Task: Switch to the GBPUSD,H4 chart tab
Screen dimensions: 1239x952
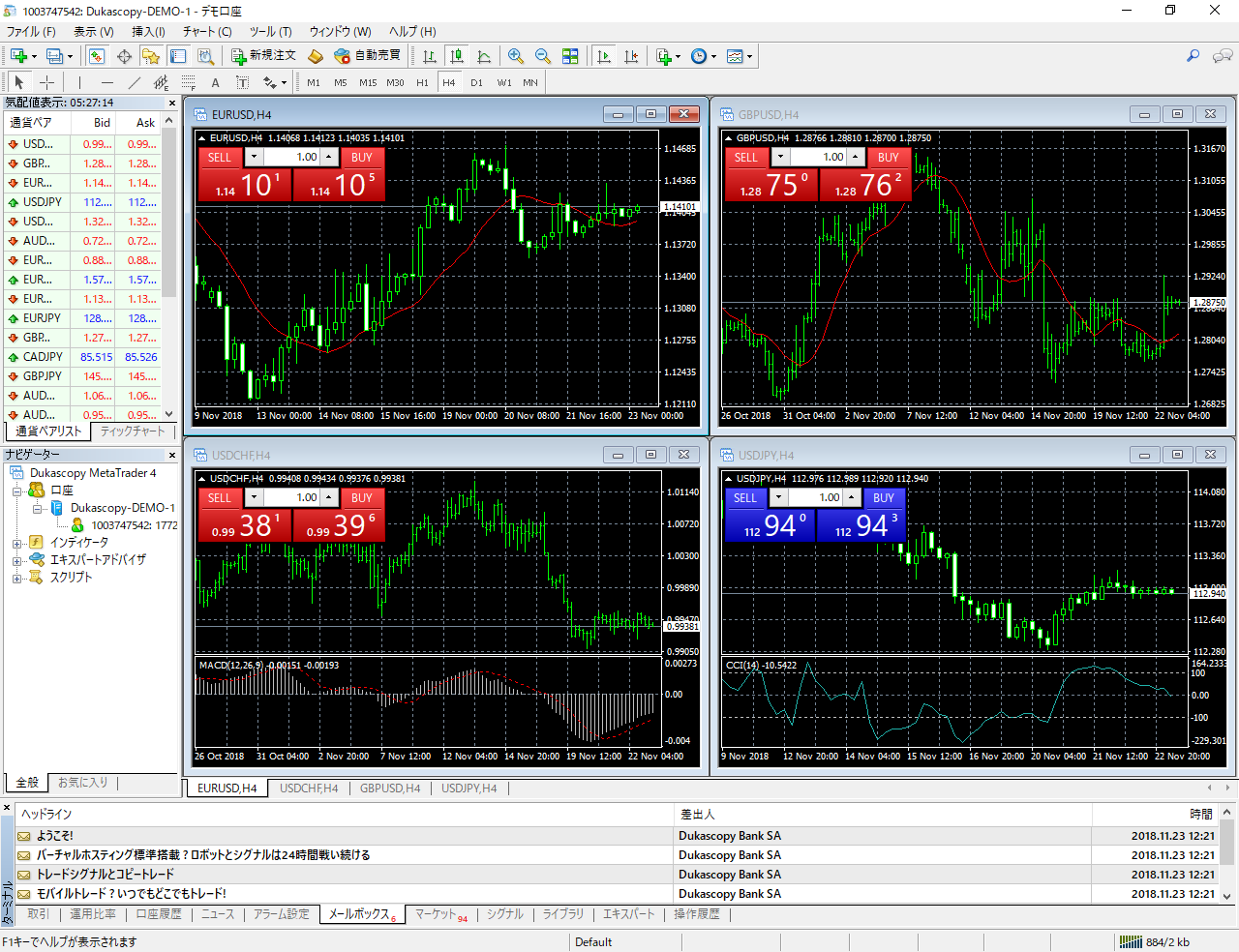Action: click(390, 788)
